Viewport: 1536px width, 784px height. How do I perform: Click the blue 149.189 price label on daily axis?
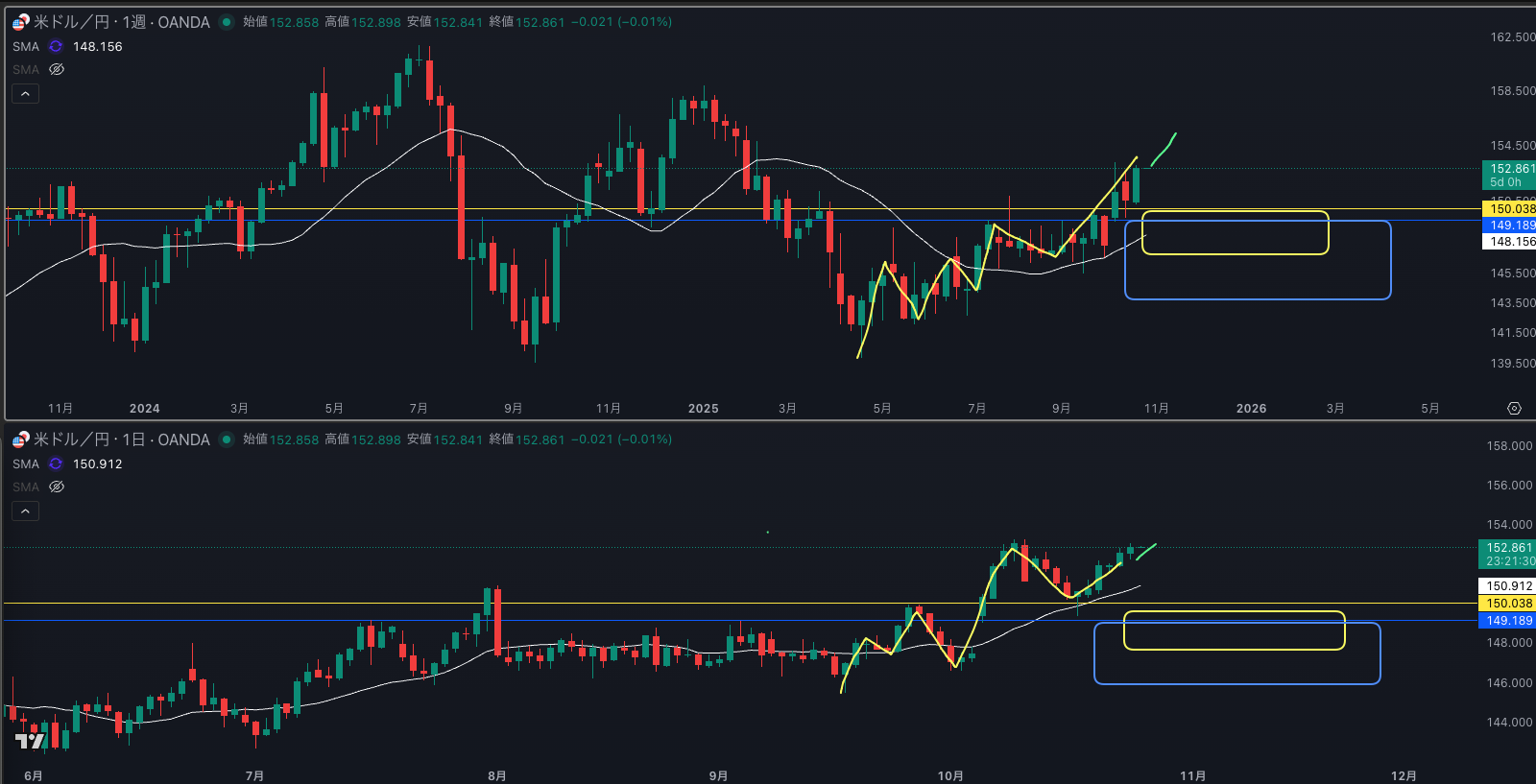click(1508, 621)
